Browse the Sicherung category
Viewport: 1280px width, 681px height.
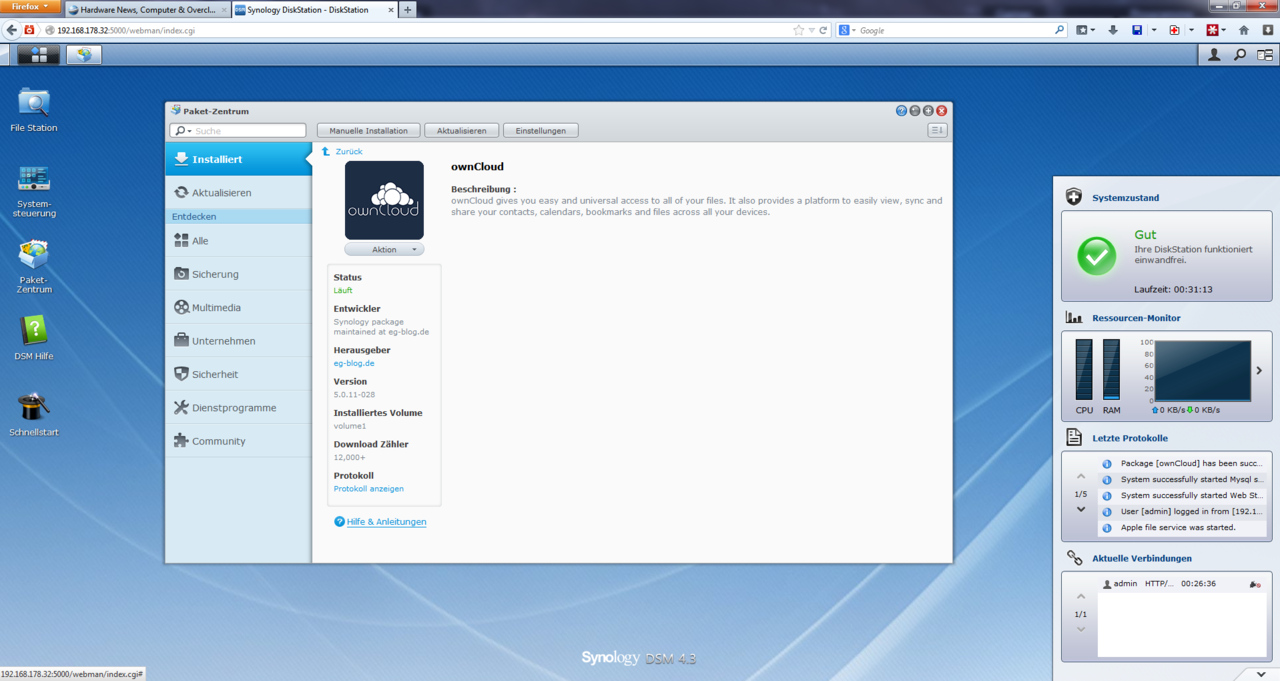point(239,274)
